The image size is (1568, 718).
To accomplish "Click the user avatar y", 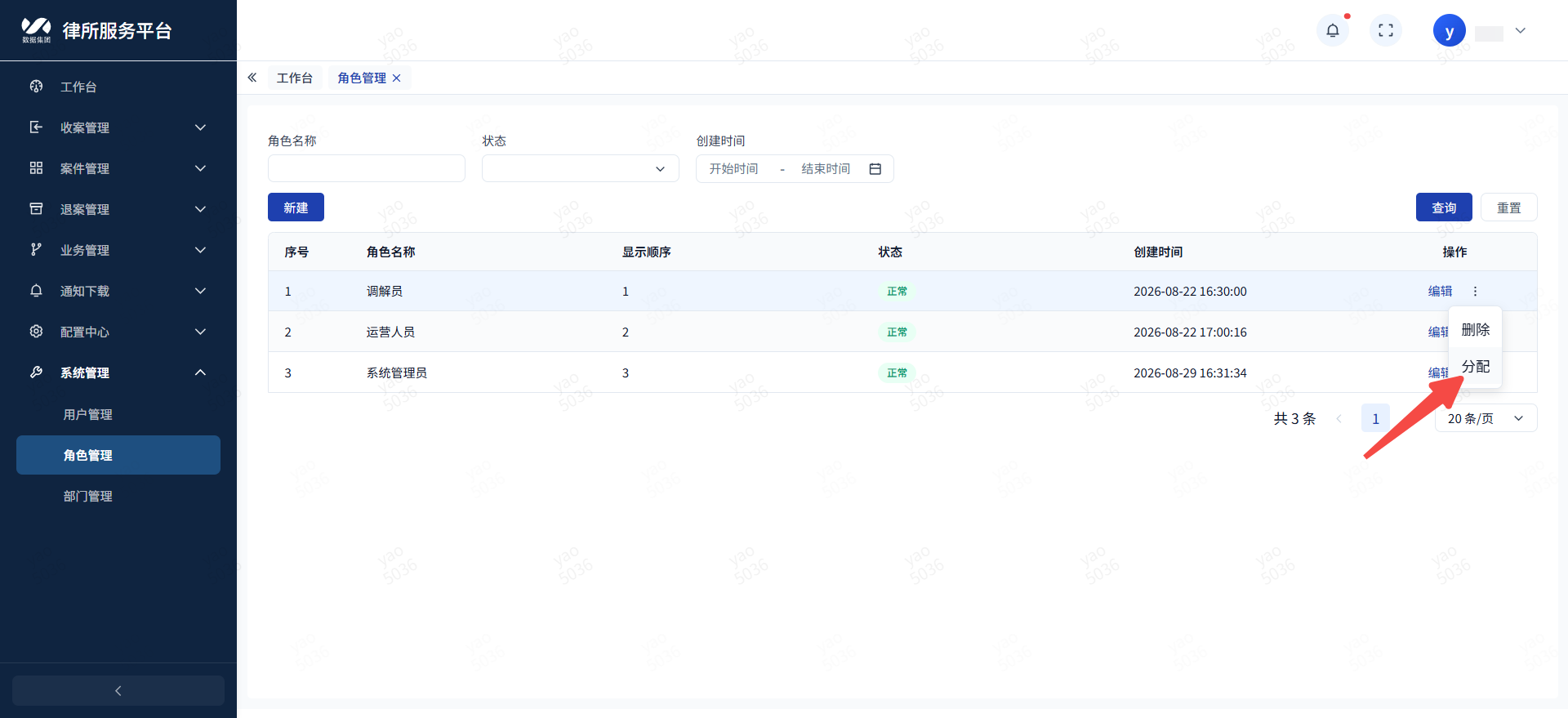I will click(1449, 31).
